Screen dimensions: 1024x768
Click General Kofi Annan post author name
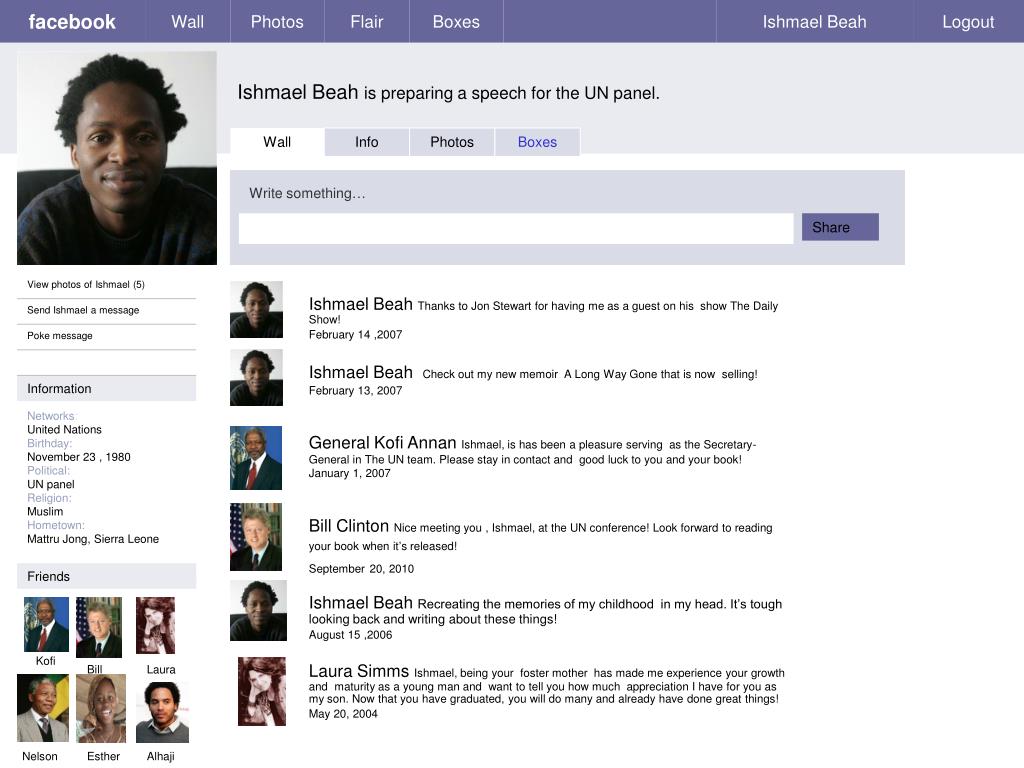click(382, 443)
